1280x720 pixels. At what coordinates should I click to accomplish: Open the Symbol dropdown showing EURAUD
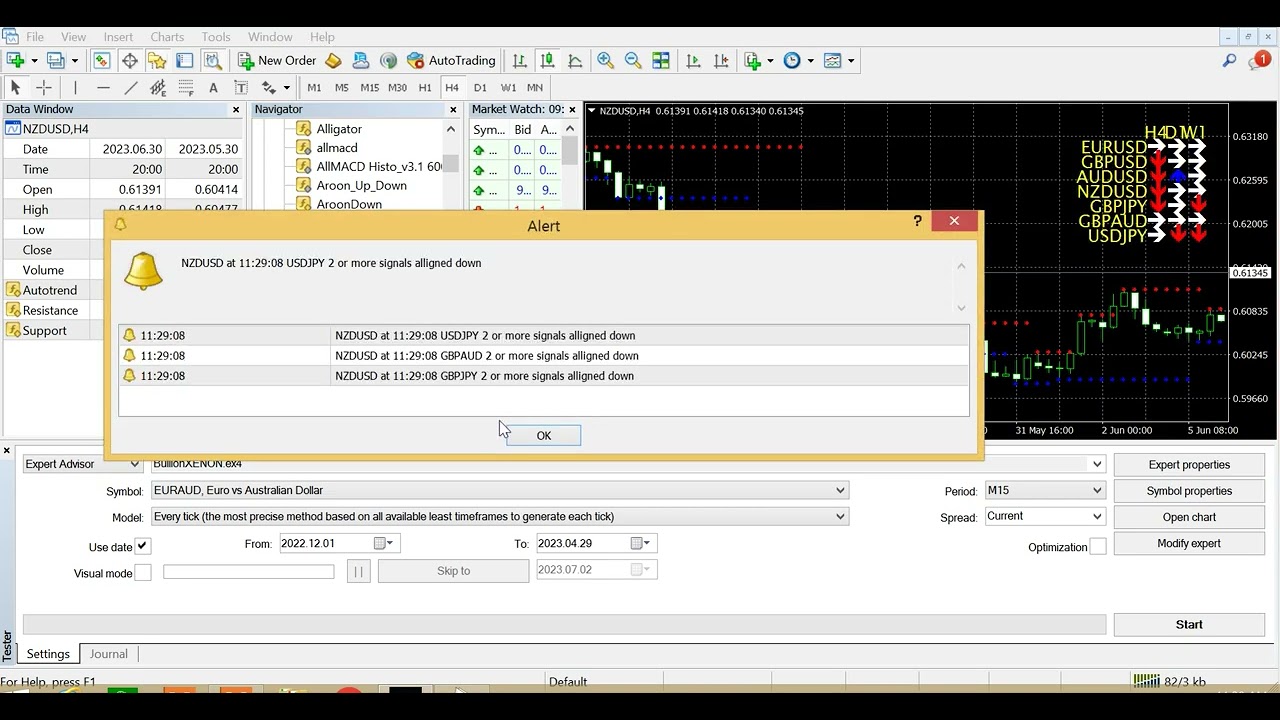[499, 490]
